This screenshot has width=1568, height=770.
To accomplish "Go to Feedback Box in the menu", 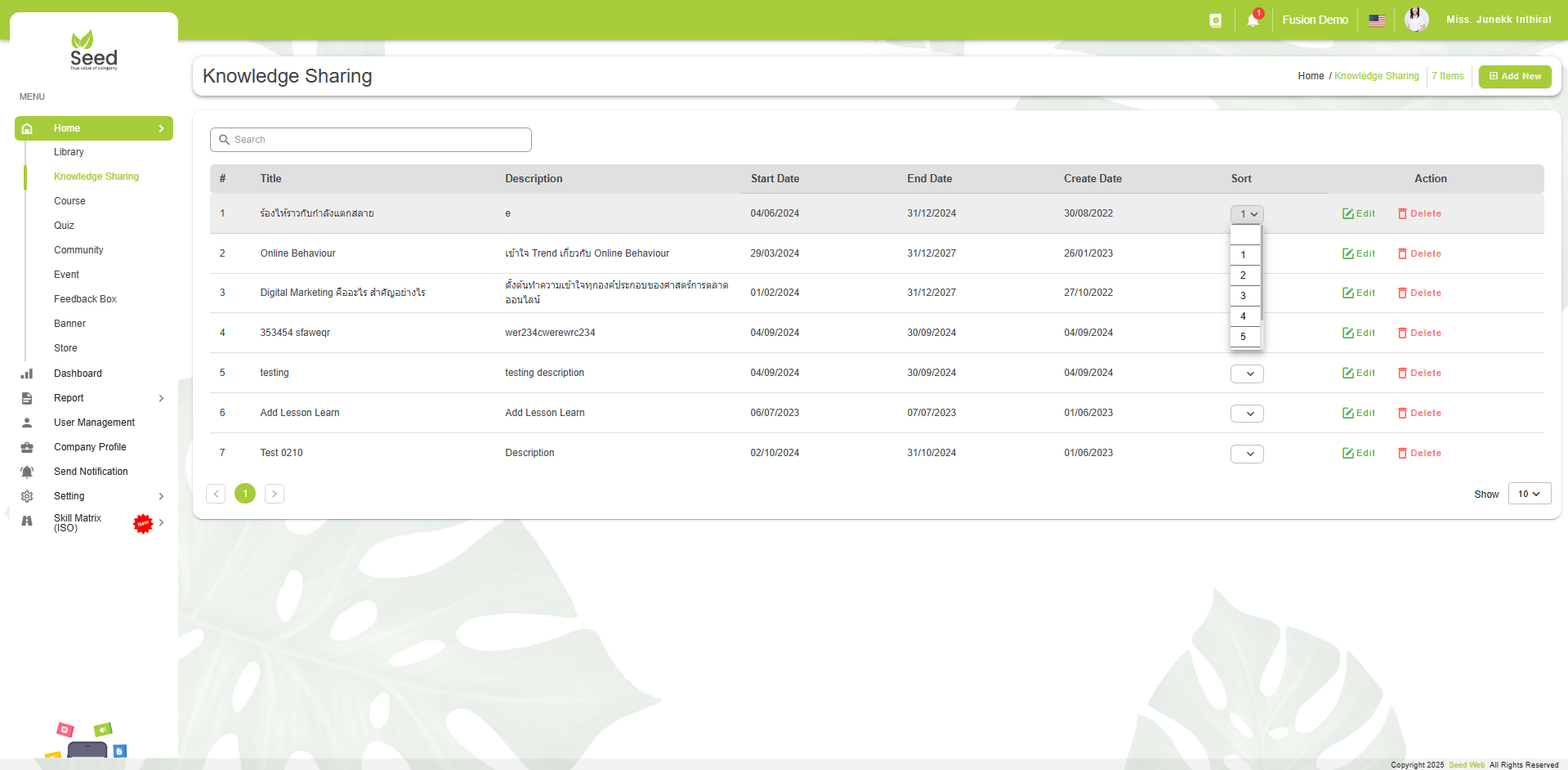I will coord(85,299).
